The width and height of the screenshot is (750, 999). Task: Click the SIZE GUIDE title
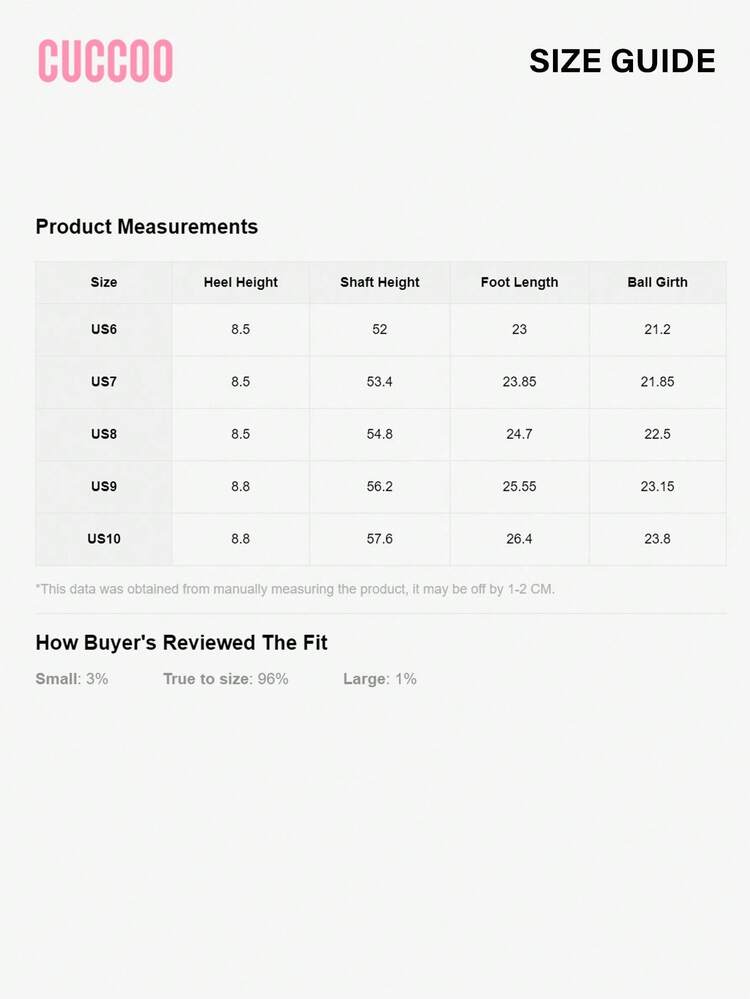622,61
